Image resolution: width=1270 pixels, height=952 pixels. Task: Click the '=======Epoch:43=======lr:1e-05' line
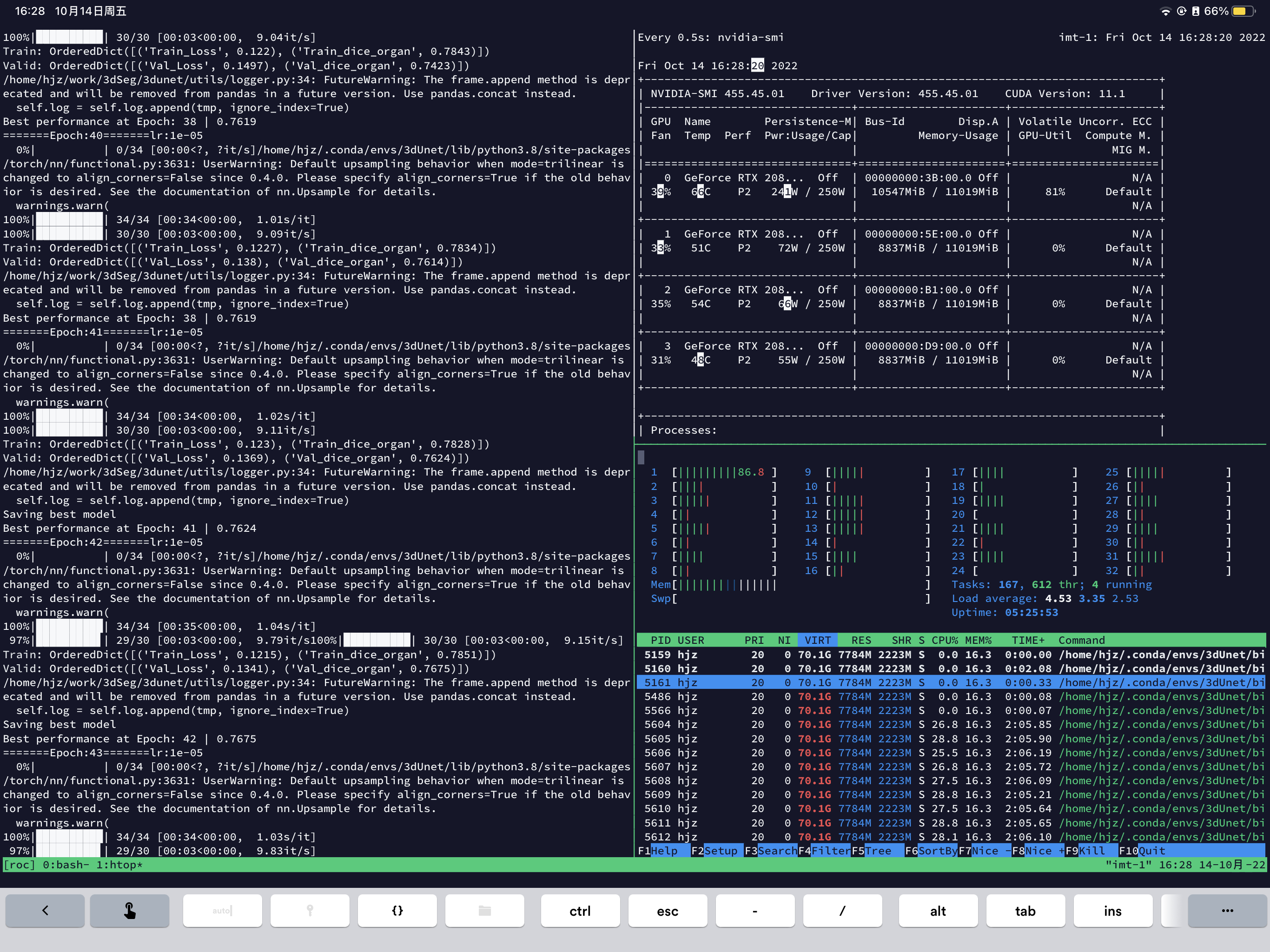[103, 753]
